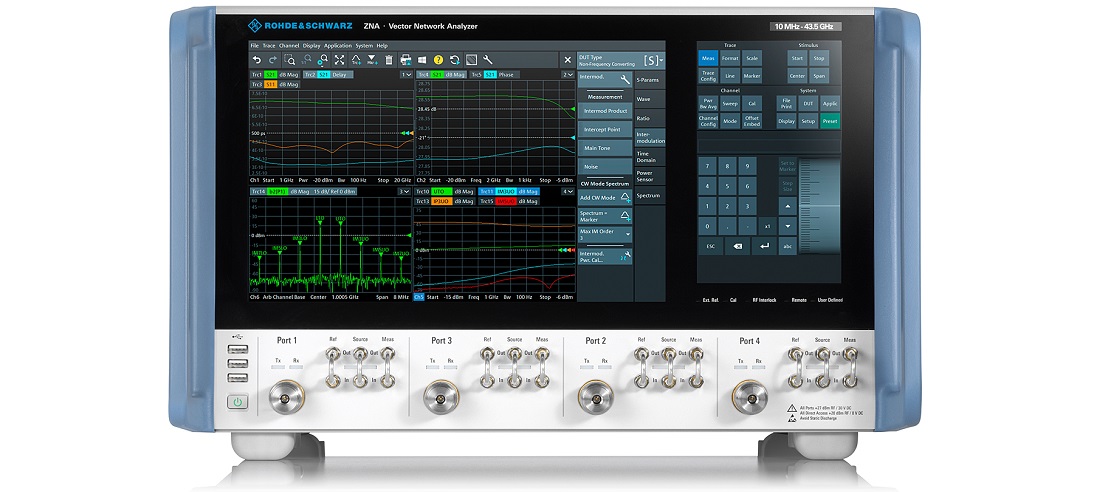Click the Offset Embed key

click(752, 121)
